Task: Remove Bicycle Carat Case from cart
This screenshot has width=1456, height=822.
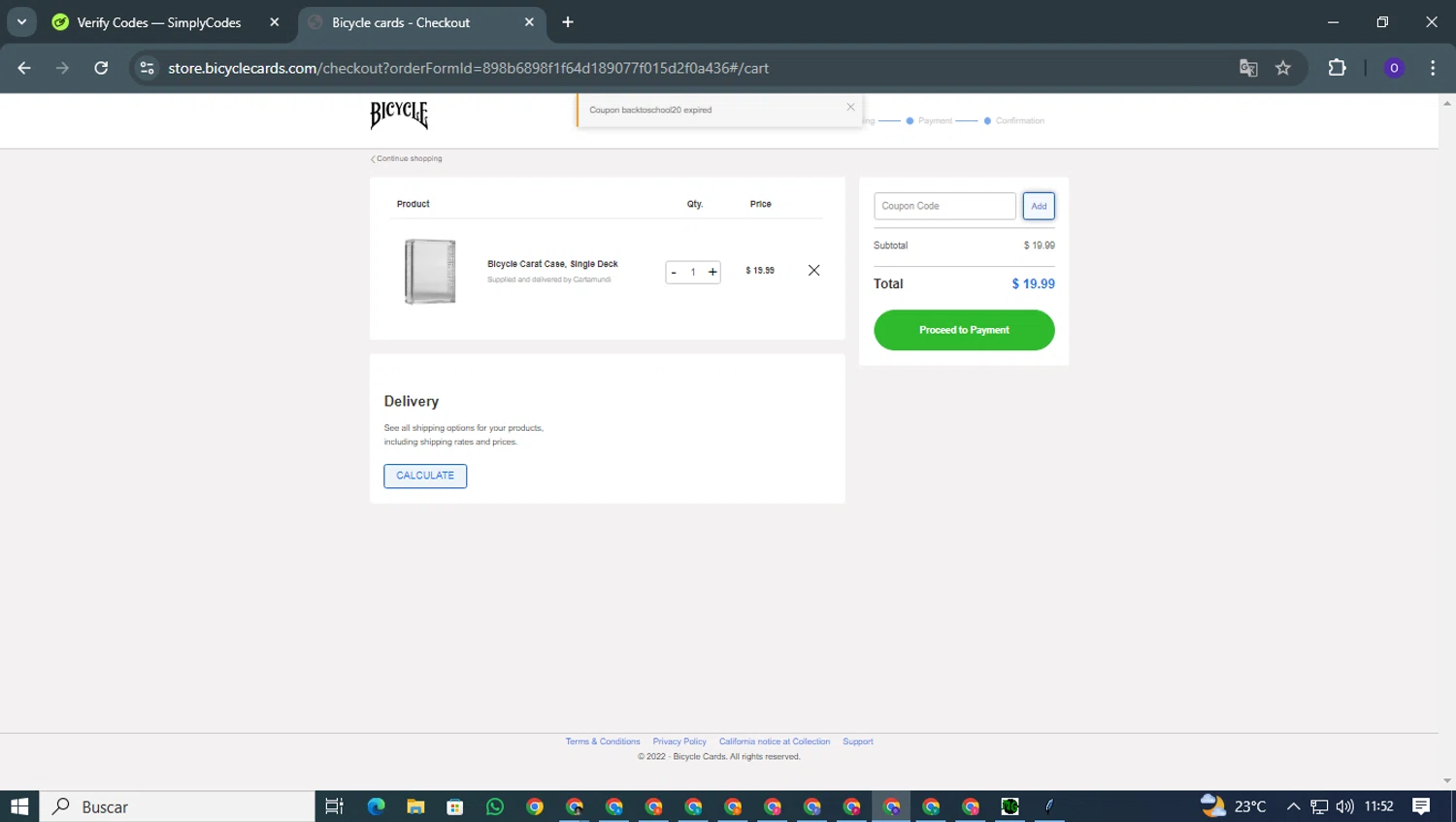Action: 814,271
